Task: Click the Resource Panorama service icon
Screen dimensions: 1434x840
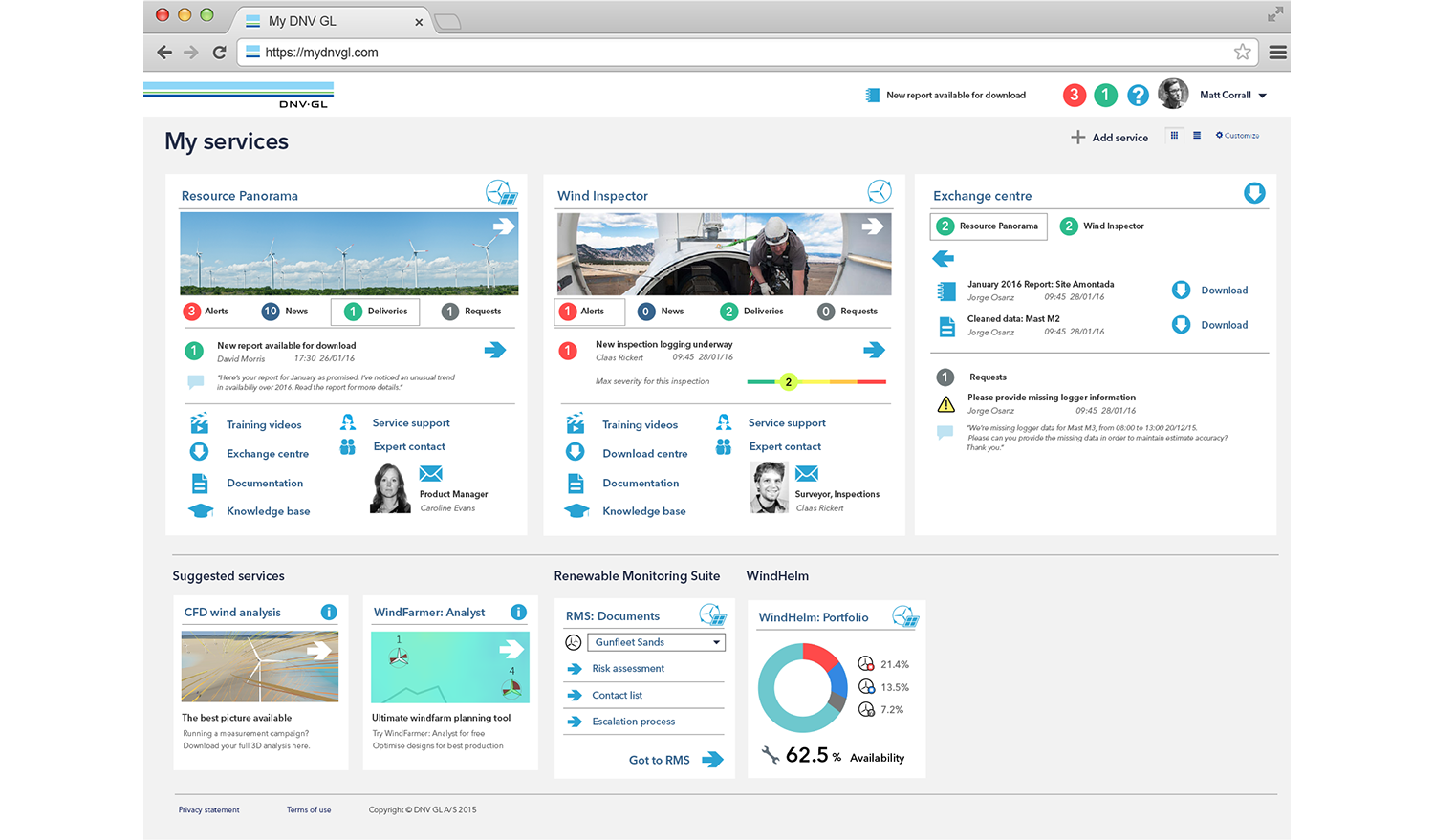Action: point(501,192)
